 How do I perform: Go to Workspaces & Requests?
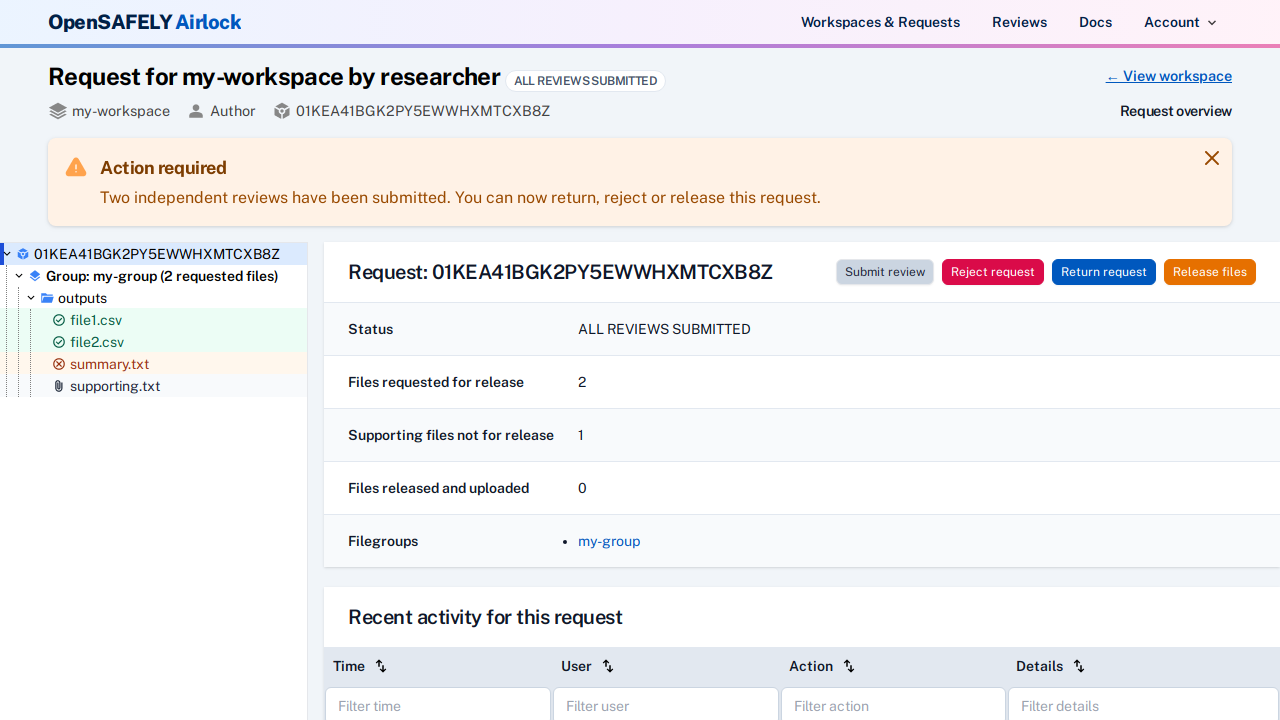point(880,22)
